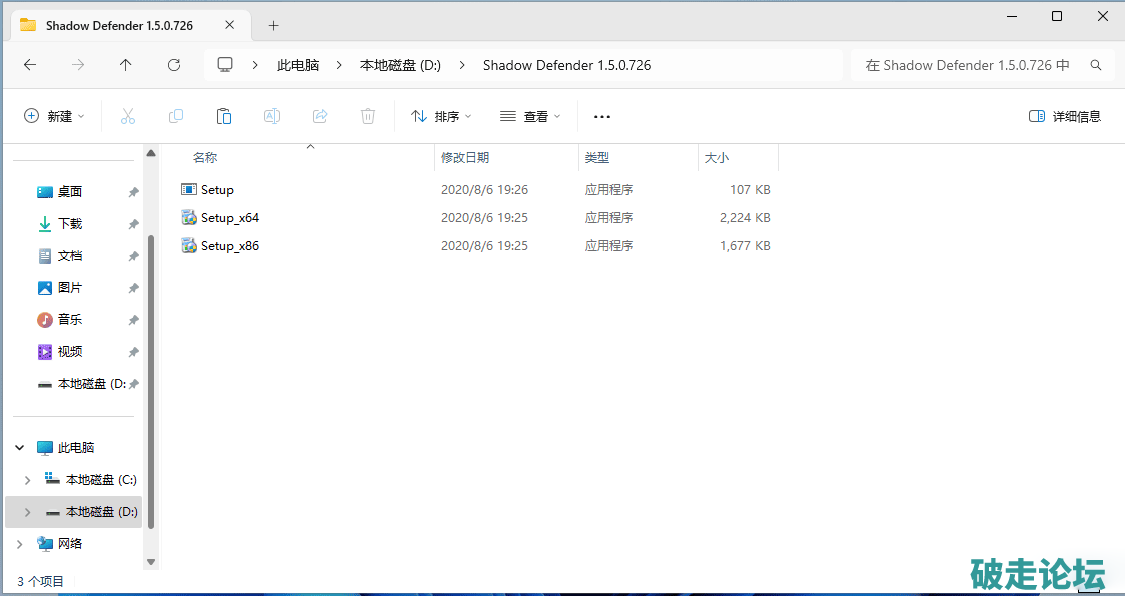Click the monitor icon in address bar
This screenshot has height=596, width=1125.
point(225,65)
